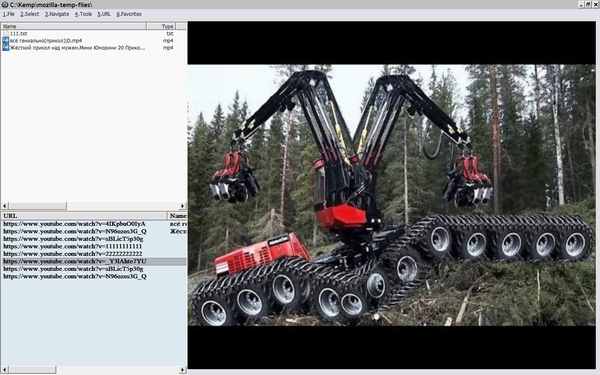Click the file list horizontal scrollbar thumb
The width and height of the screenshot is (600, 375).
[38, 206]
